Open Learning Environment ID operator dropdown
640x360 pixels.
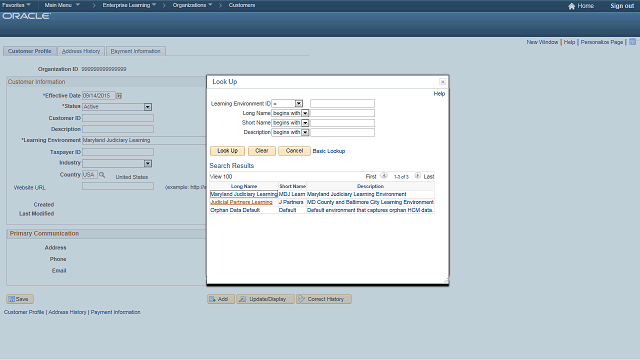299,104
